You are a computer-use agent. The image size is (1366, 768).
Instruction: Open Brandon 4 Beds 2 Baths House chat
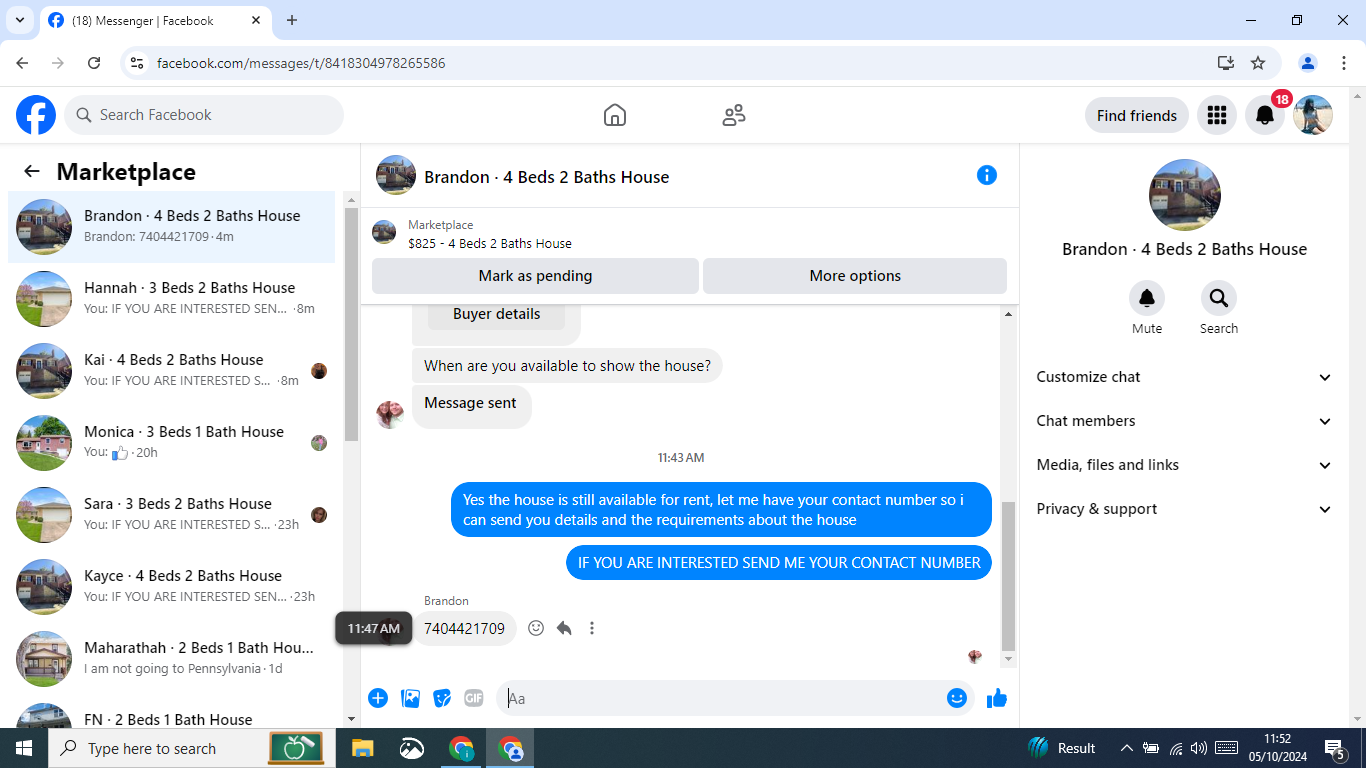(172, 227)
